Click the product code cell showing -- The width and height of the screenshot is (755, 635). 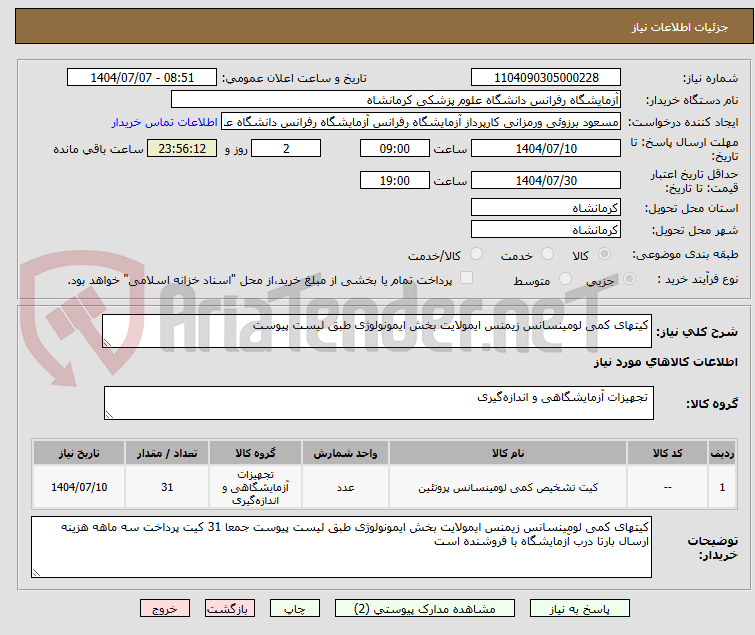(x=667, y=487)
